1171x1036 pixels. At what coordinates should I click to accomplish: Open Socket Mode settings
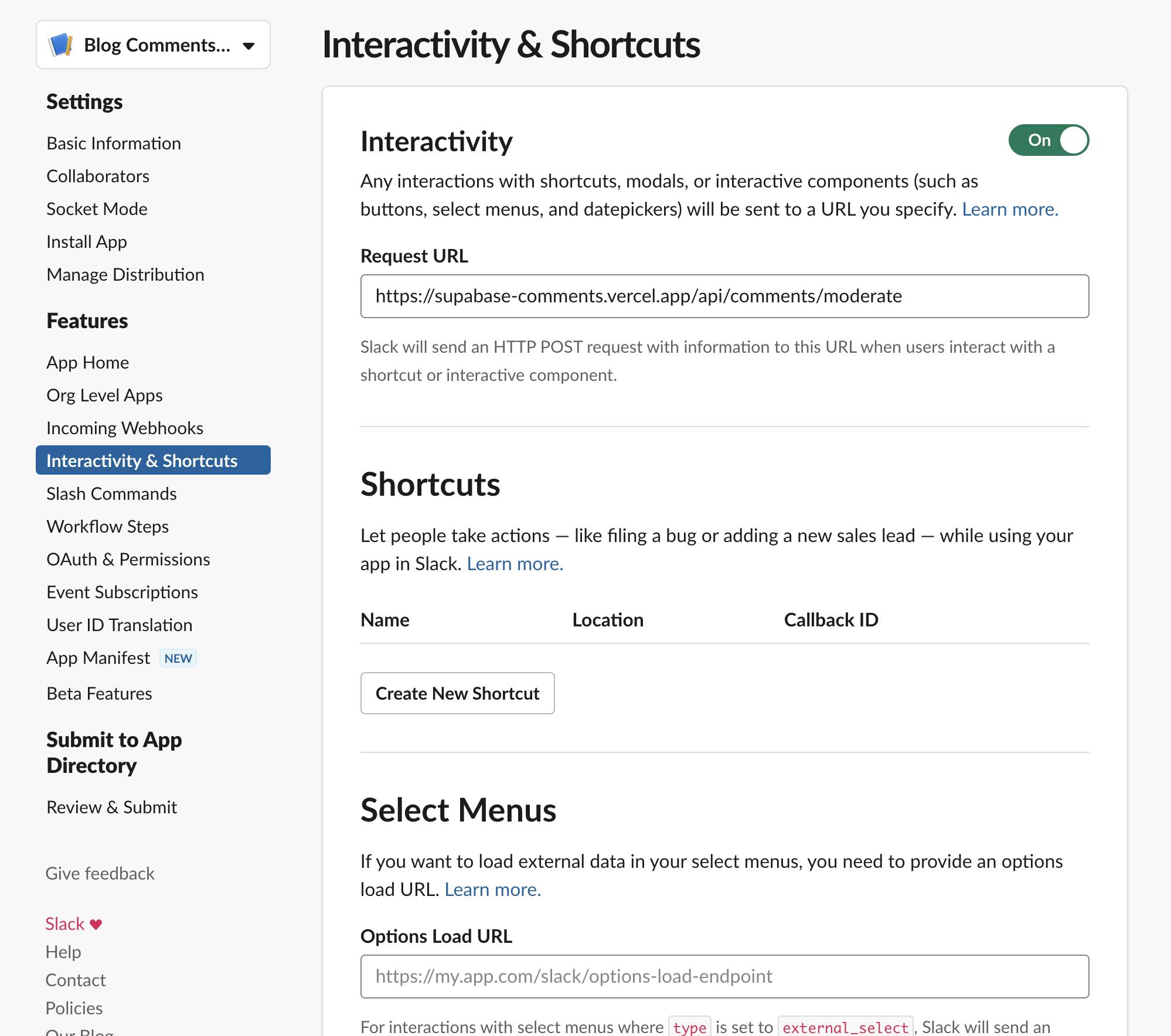pos(97,209)
